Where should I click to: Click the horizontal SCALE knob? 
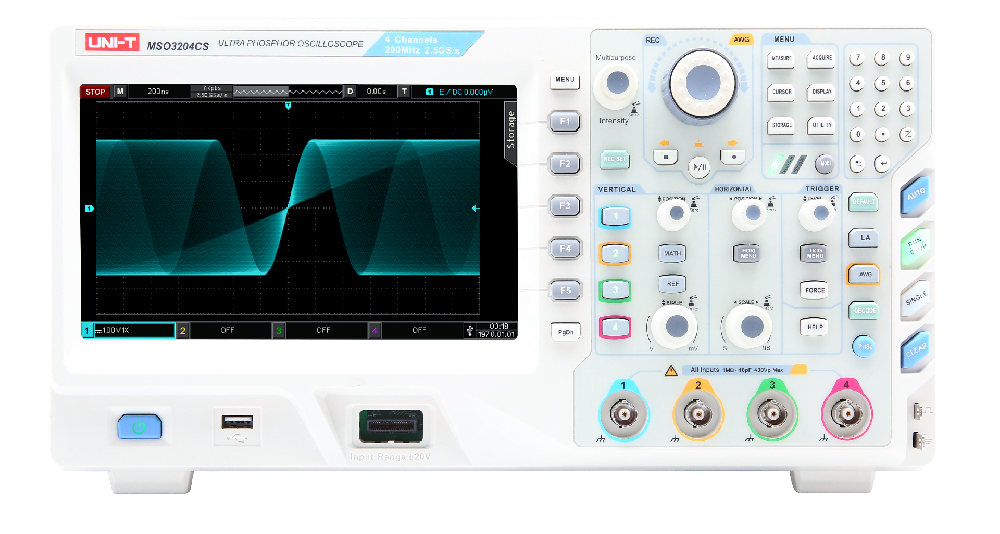click(751, 327)
